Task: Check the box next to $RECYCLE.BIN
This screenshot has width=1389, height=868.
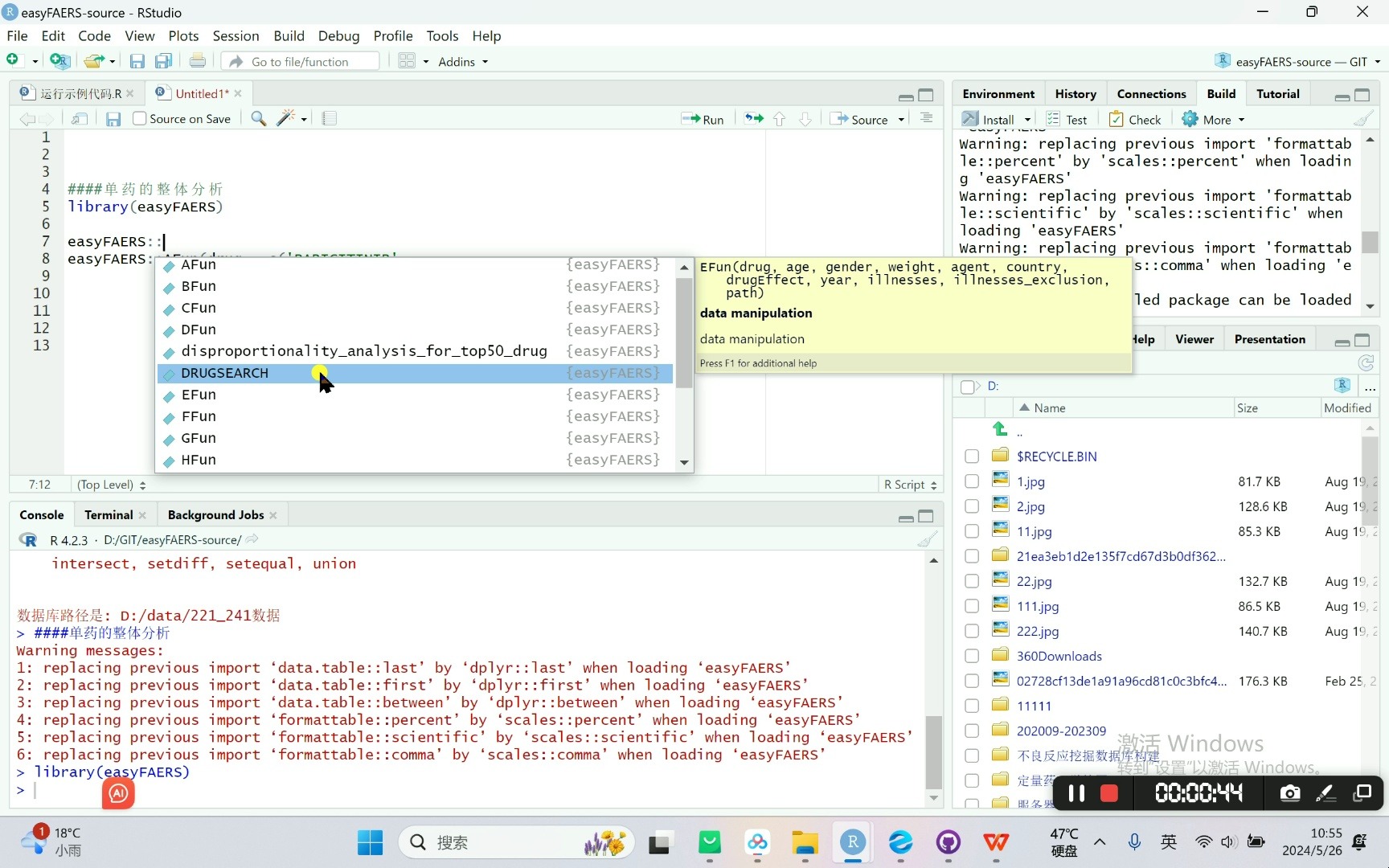Action: point(972,457)
